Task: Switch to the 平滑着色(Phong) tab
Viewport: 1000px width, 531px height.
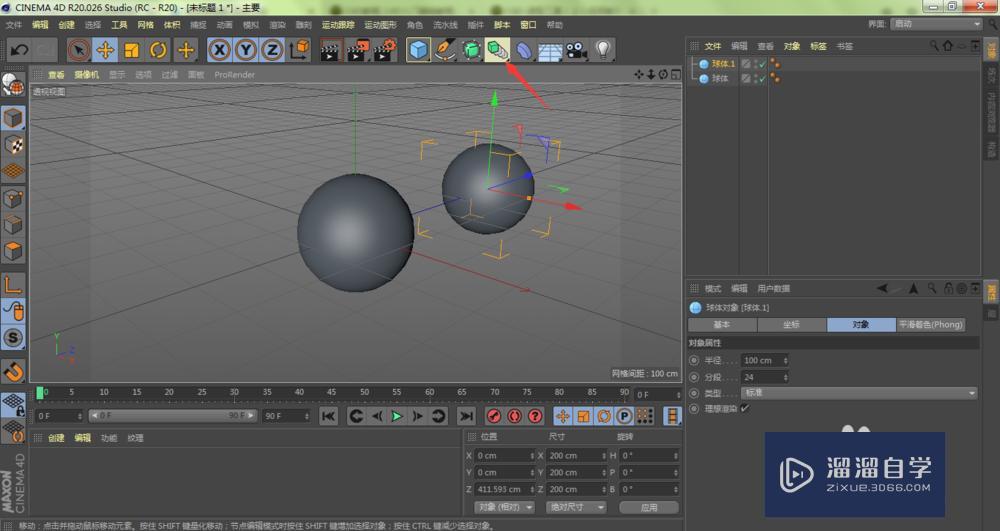Action: pyautogui.click(x=930, y=324)
